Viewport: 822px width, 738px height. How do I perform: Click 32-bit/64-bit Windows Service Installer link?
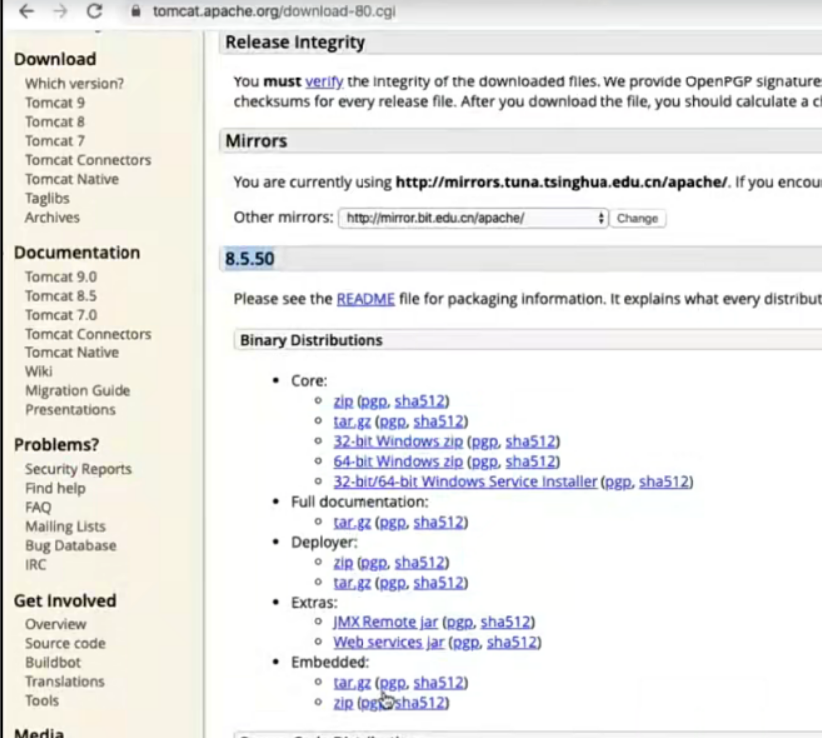(465, 482)
